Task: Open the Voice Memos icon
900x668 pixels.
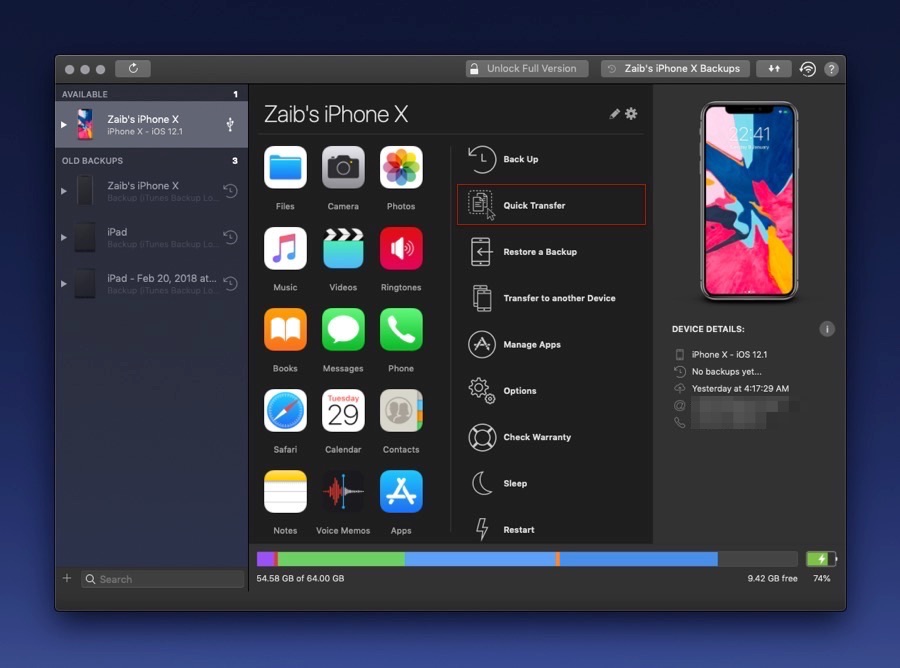Action: pyautogui.click(x=343, y=492)
